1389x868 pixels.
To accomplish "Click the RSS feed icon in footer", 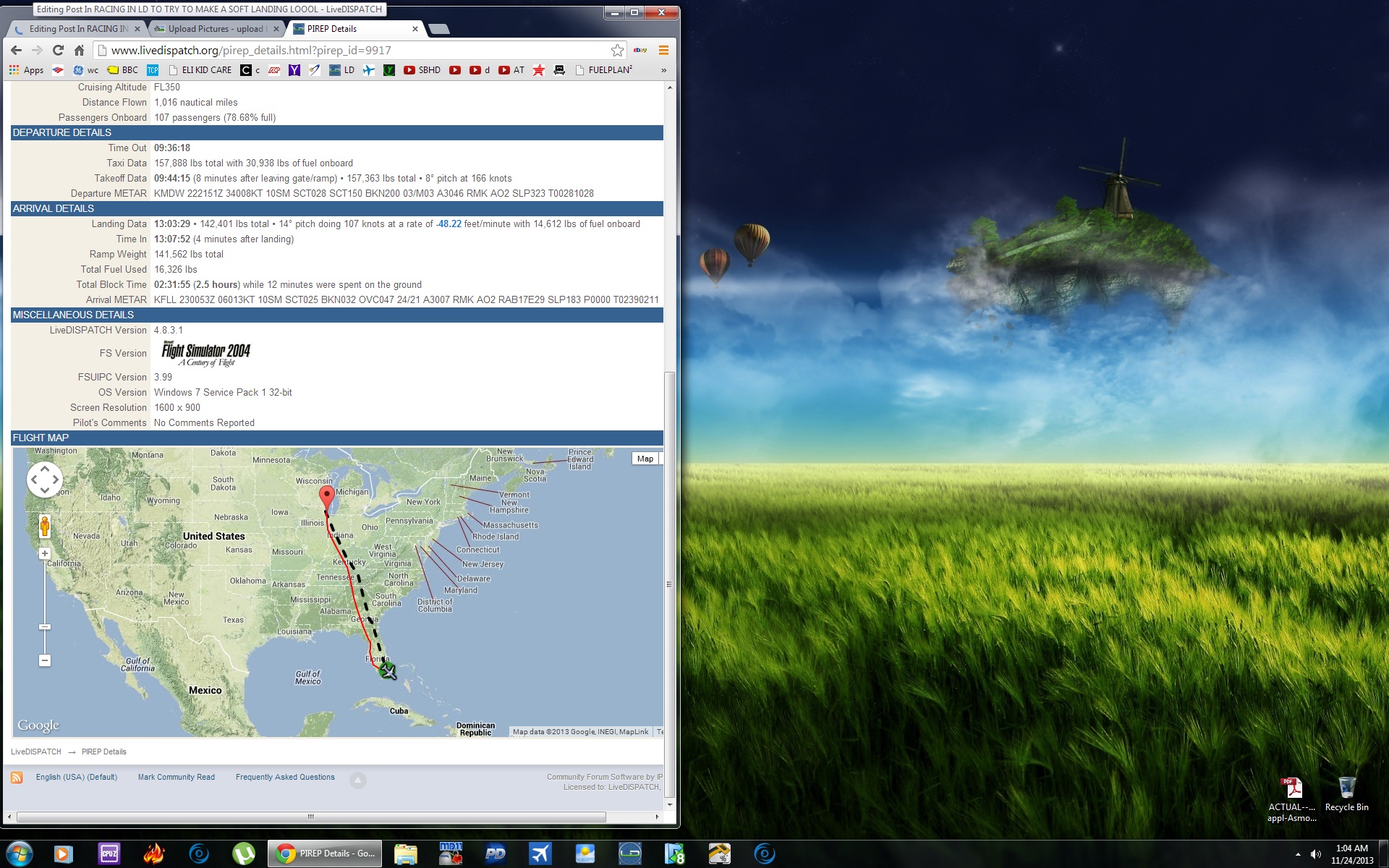I will [x=17, y=778].
